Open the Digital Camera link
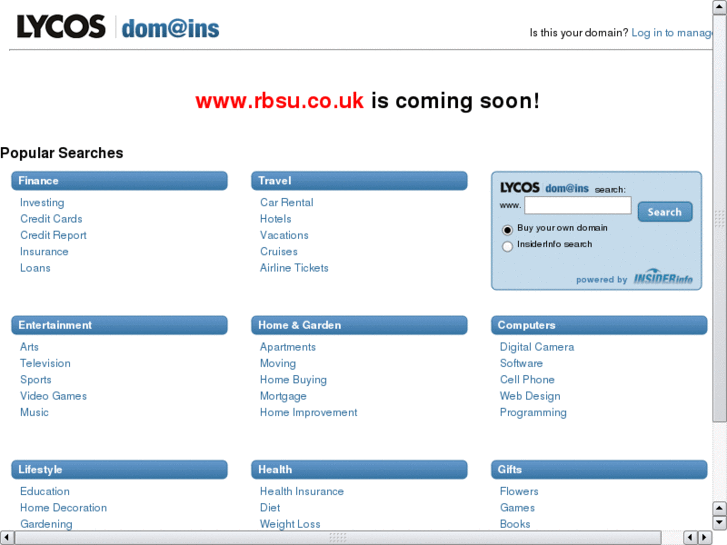The image size is (727, 545). coord(537,347)
